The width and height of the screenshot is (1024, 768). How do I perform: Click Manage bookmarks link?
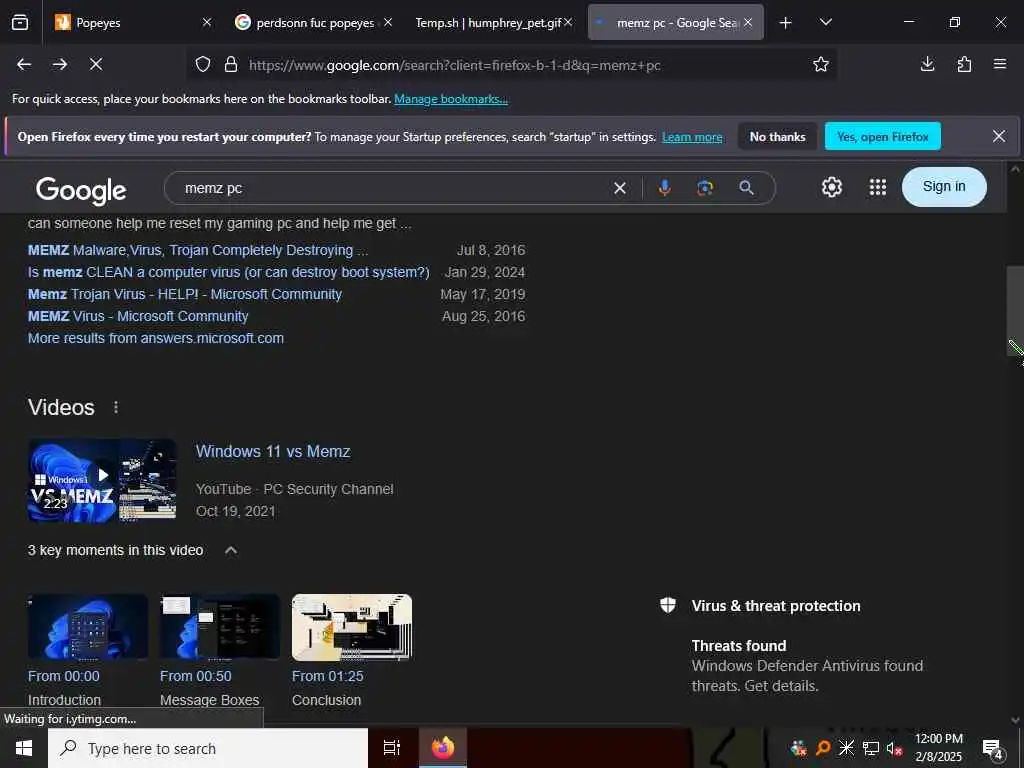point(451,99)
